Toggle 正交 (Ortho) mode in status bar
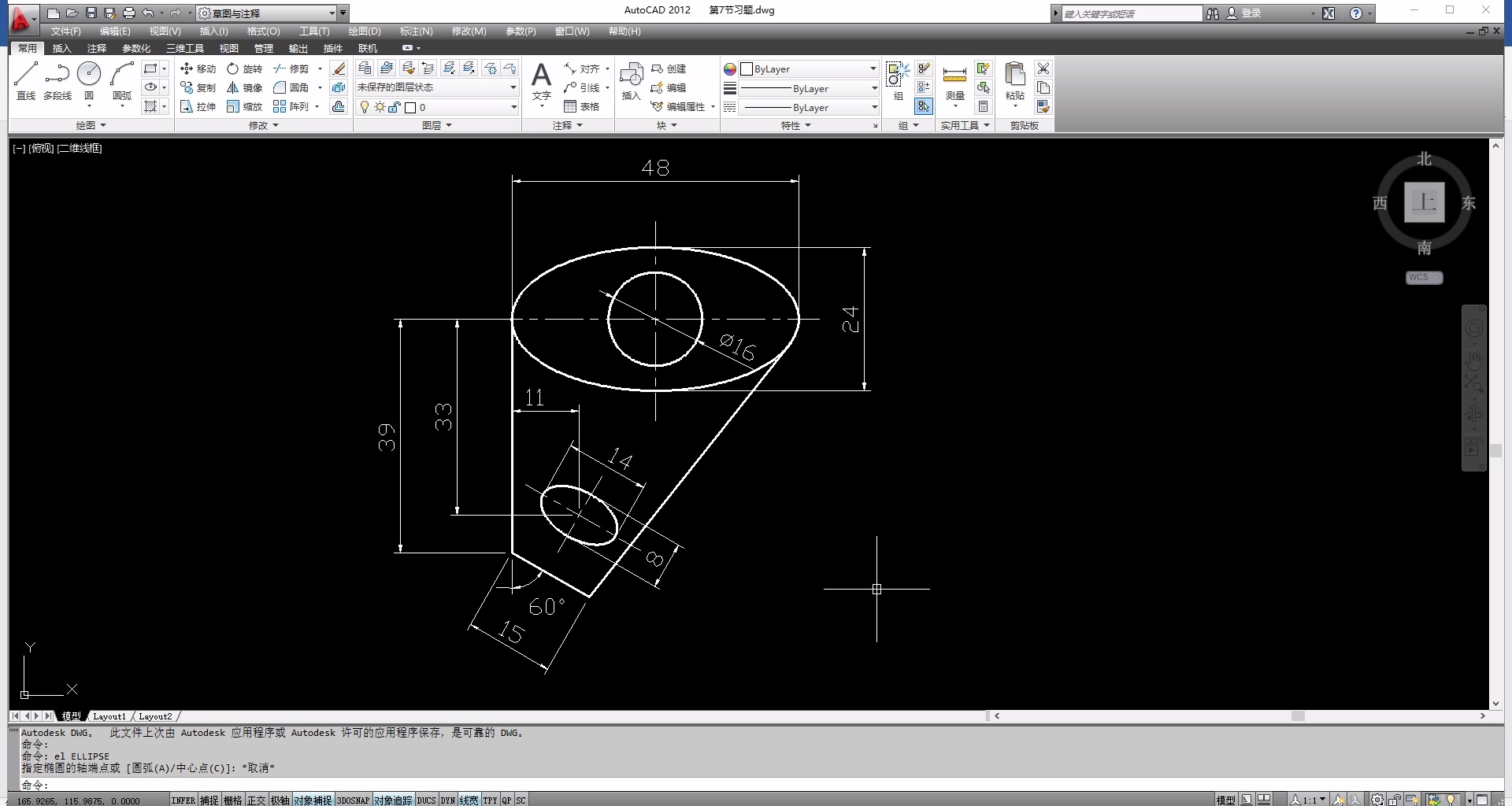1512x806 pixels. (256, 800)
